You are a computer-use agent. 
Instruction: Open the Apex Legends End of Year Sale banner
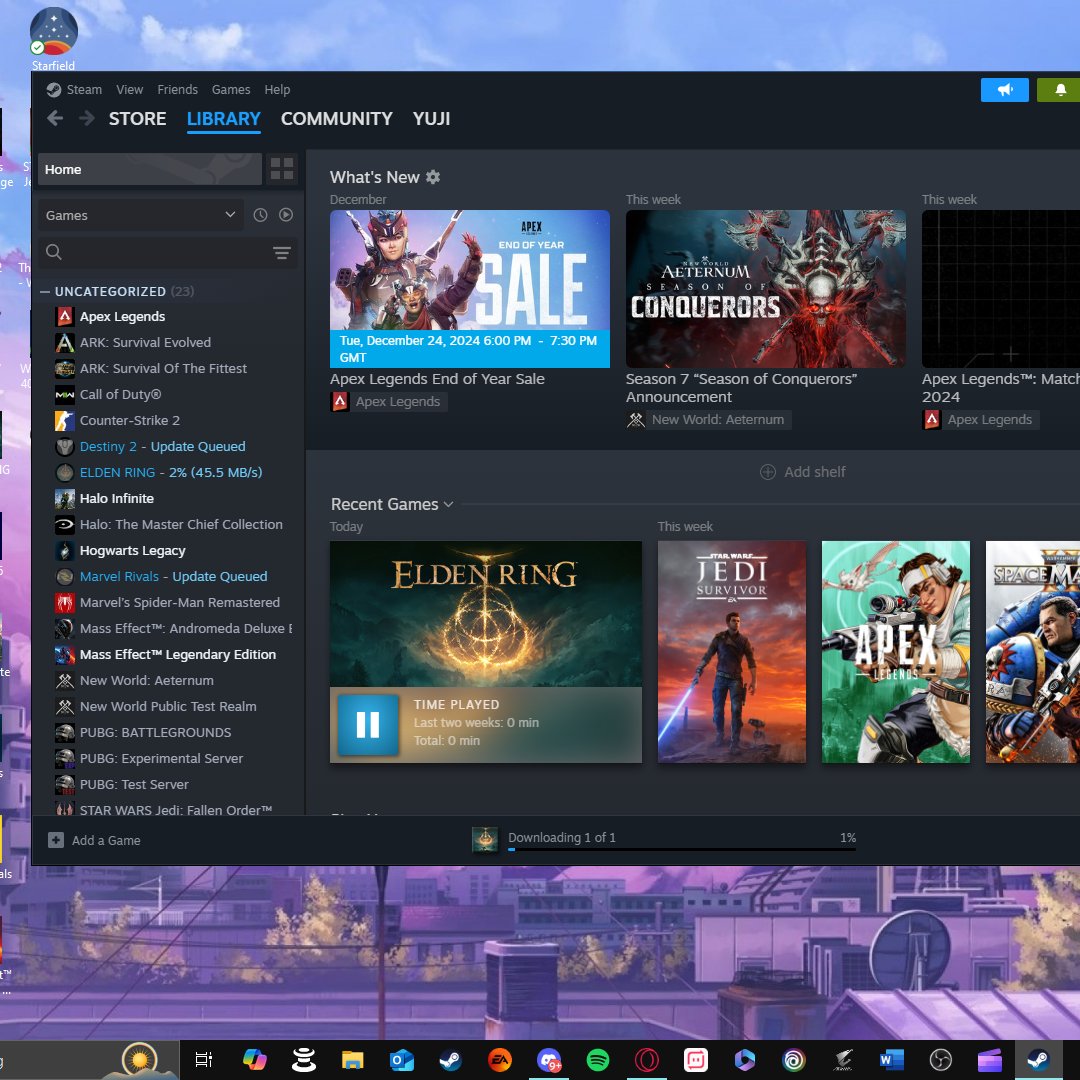click(x=470, y=289)
